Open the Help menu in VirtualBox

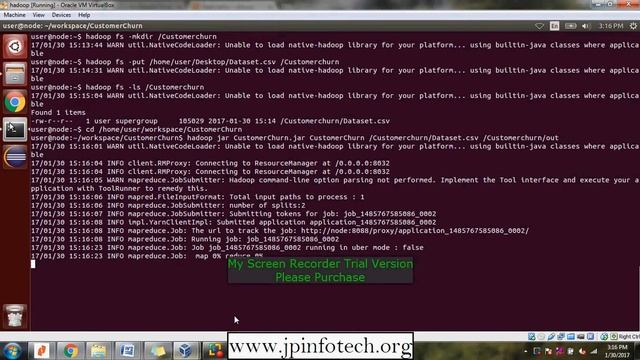coord(84,15)
